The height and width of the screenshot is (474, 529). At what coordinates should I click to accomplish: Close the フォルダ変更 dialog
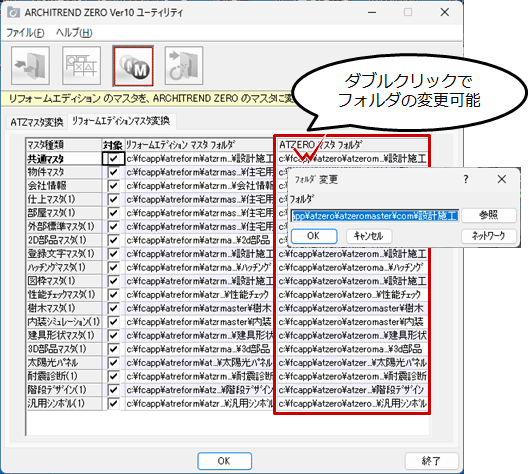coord(502,179)
